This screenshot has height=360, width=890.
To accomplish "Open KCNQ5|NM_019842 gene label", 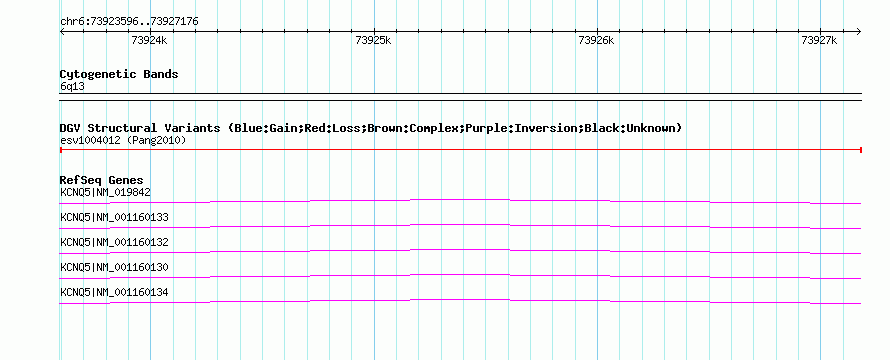I will click(105, 192).
